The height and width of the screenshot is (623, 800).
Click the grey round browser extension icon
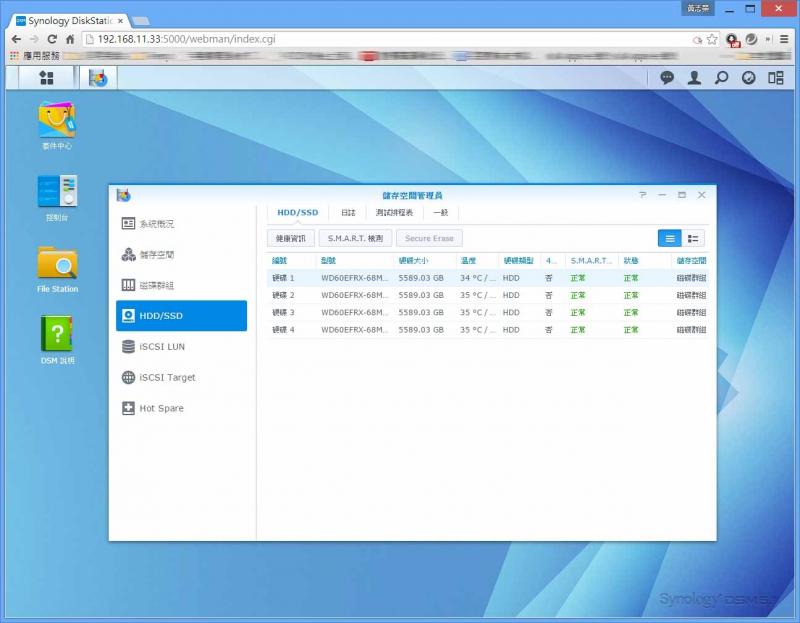click(752, 39)
